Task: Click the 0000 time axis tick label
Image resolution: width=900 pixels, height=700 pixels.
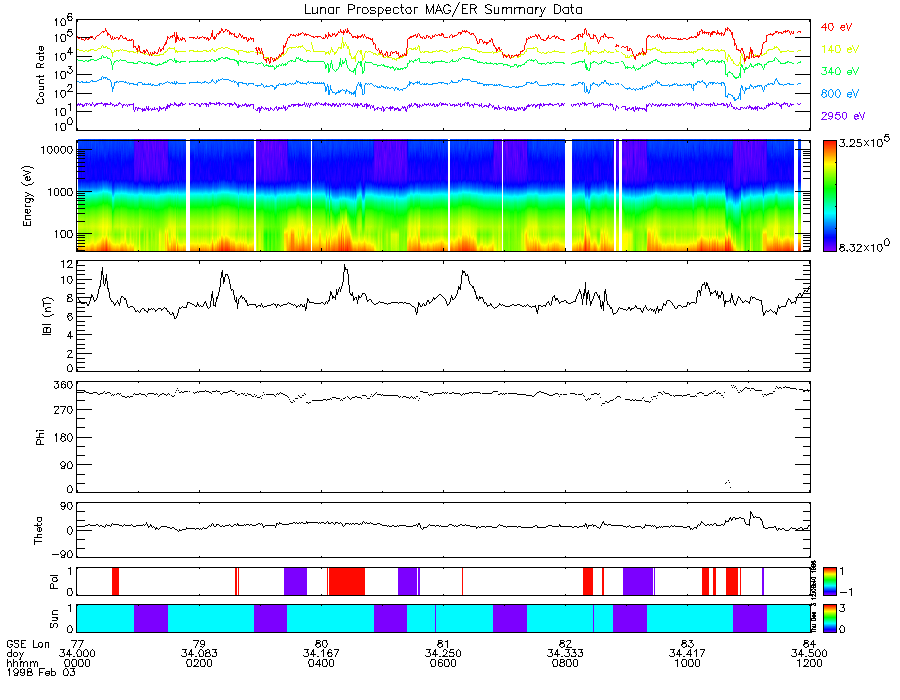Action: 77,663
